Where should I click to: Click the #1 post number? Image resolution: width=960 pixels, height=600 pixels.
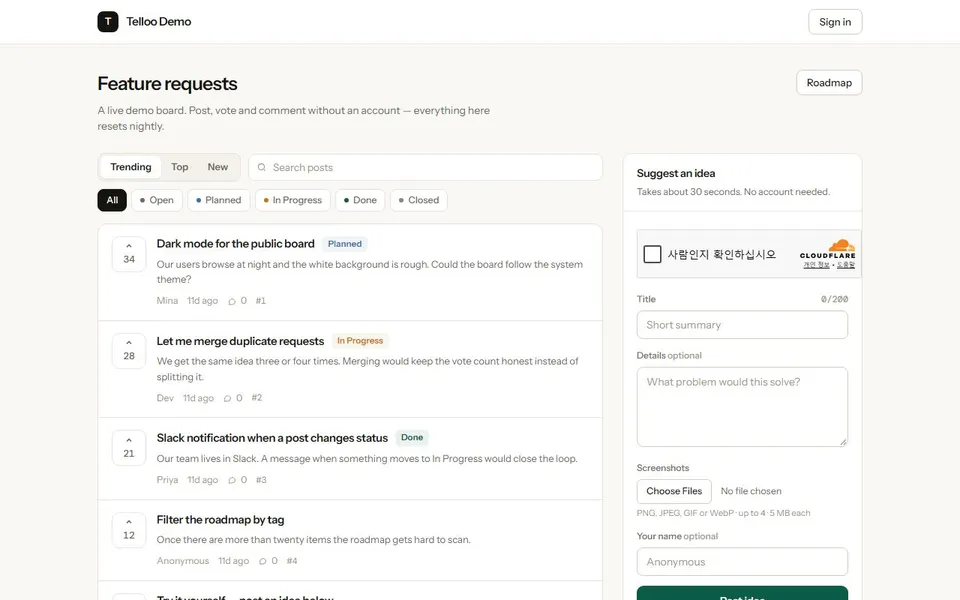point(261,301)
